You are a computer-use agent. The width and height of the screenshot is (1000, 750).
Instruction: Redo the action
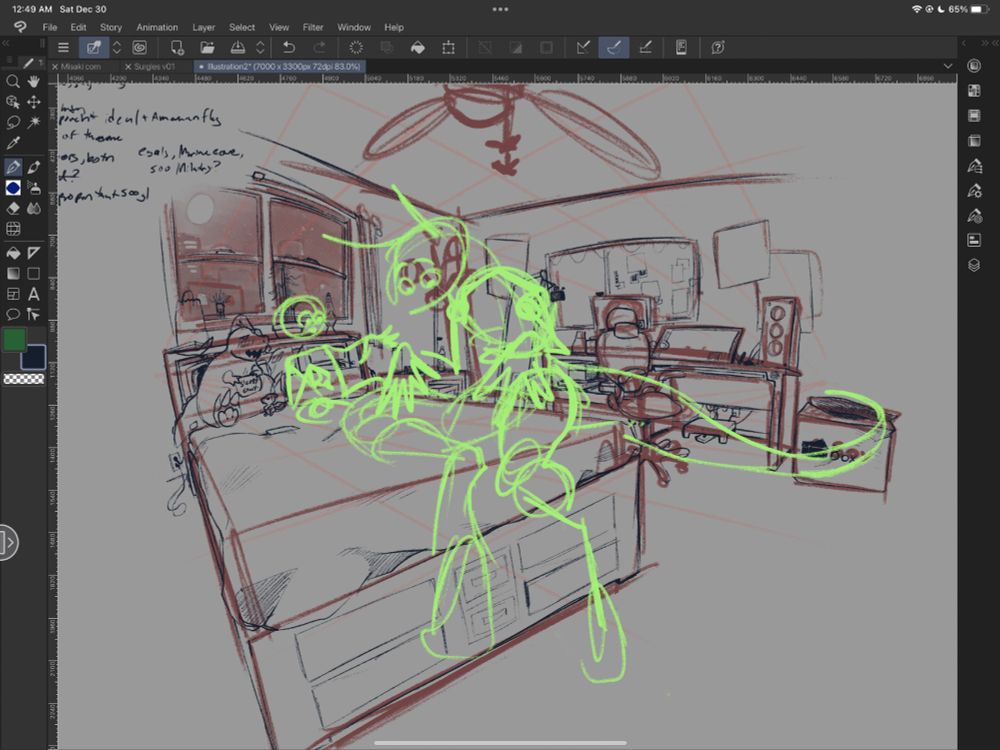click(320, 47)
